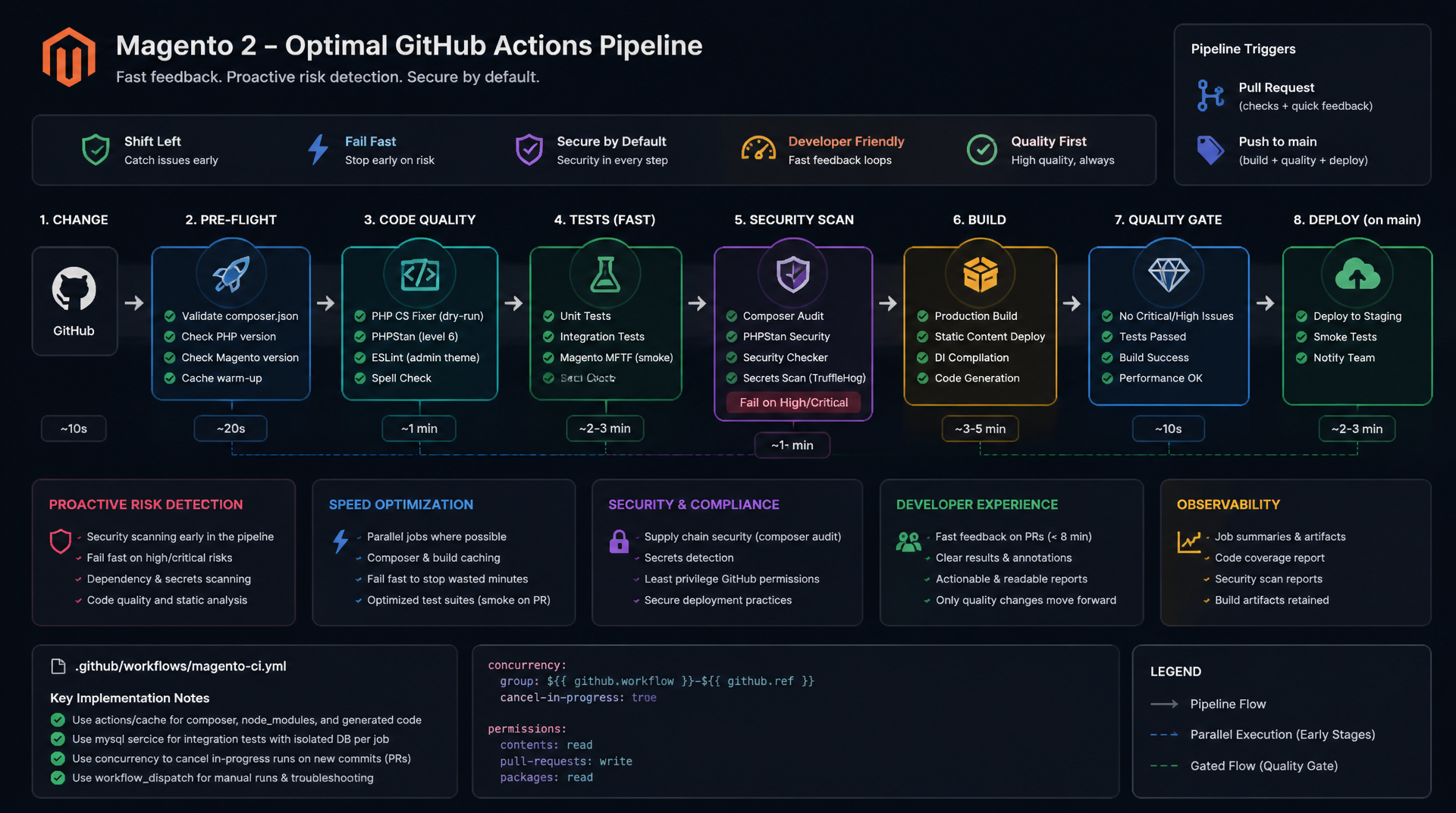This screenshot has height=813, width=1456.
Task: Click the Tests flask icon
Action: point(605,274)
